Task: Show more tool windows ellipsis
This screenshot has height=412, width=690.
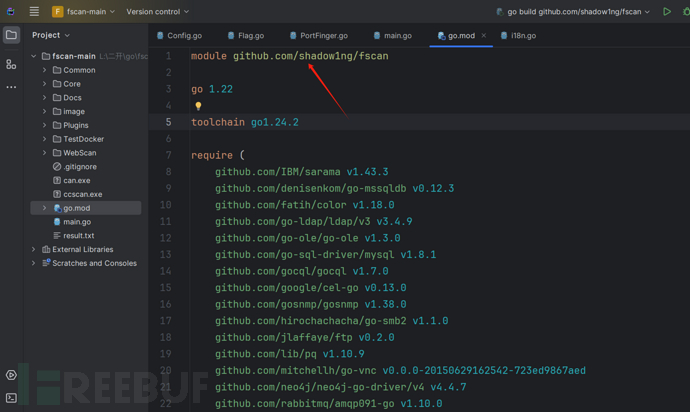Action: tap(11, 87)
